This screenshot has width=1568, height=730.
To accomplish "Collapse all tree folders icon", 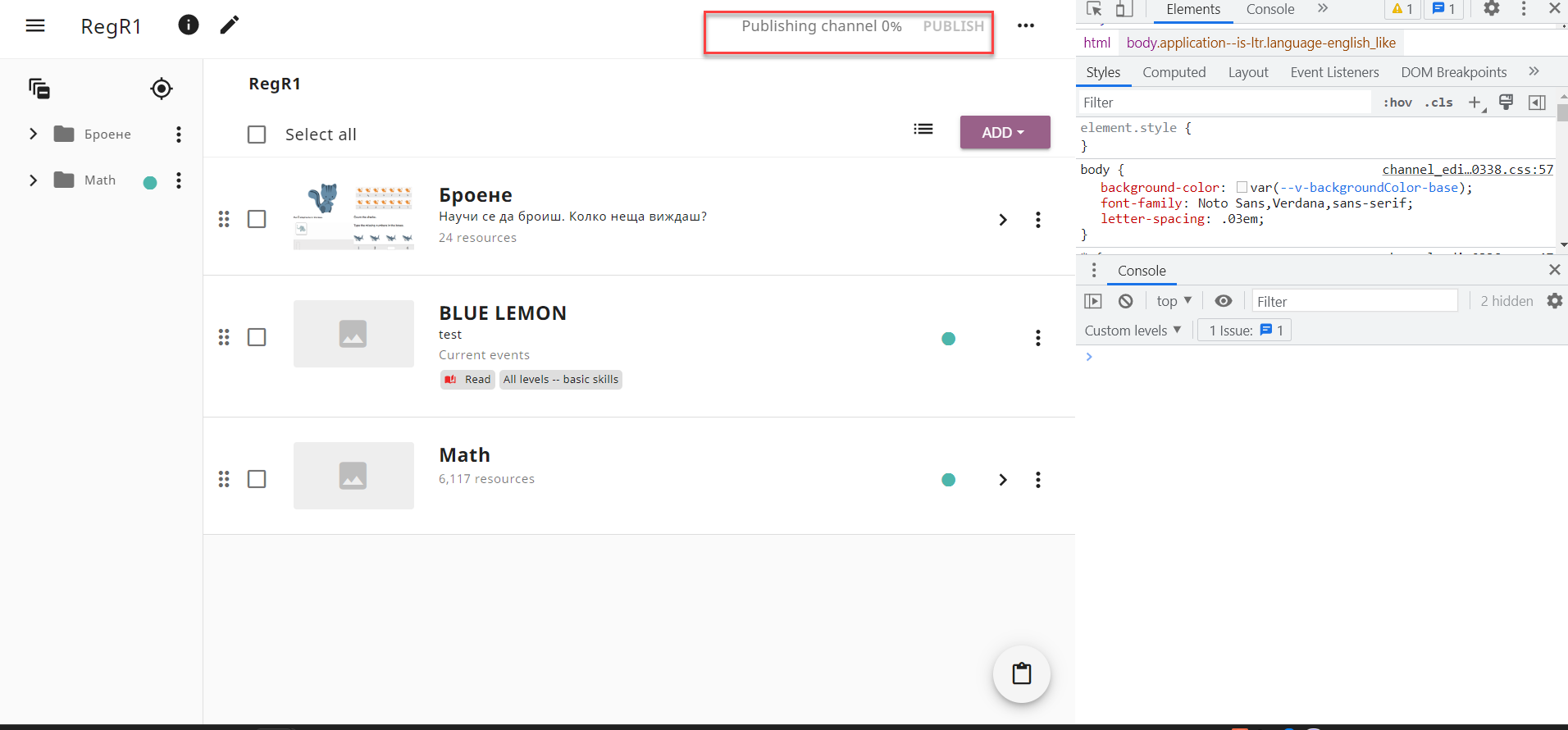I will [x=39, y=89].
